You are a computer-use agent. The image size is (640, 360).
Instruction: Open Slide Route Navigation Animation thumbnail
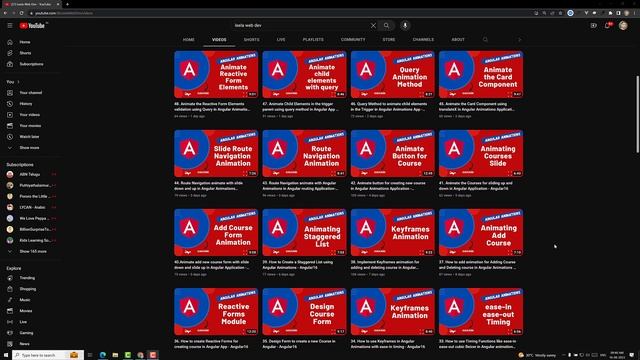point(216,153)
